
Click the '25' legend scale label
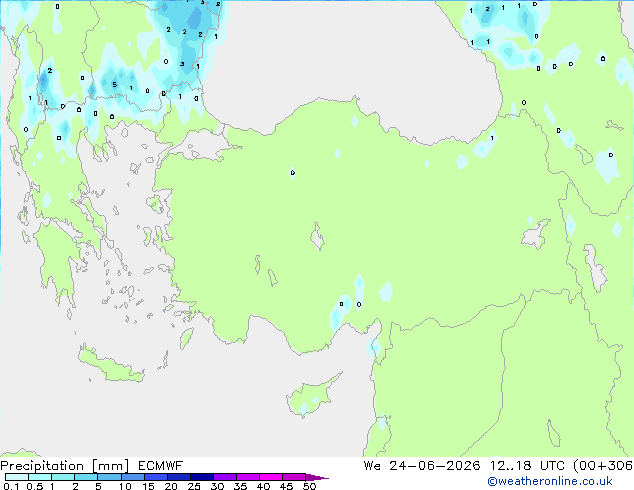coord(194,486)
